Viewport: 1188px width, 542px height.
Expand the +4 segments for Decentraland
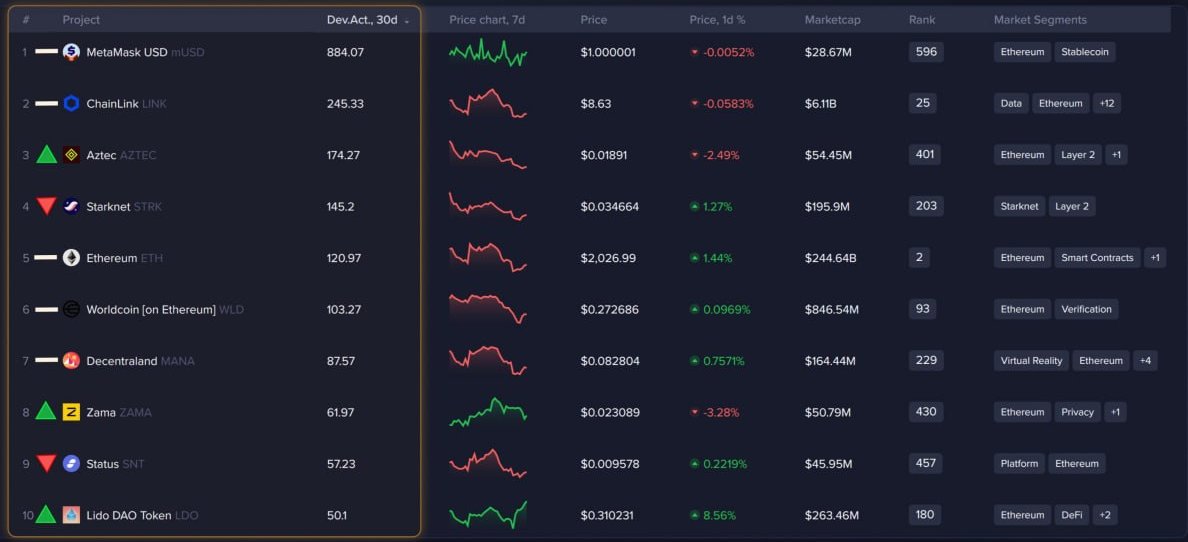click(1145, 361)
